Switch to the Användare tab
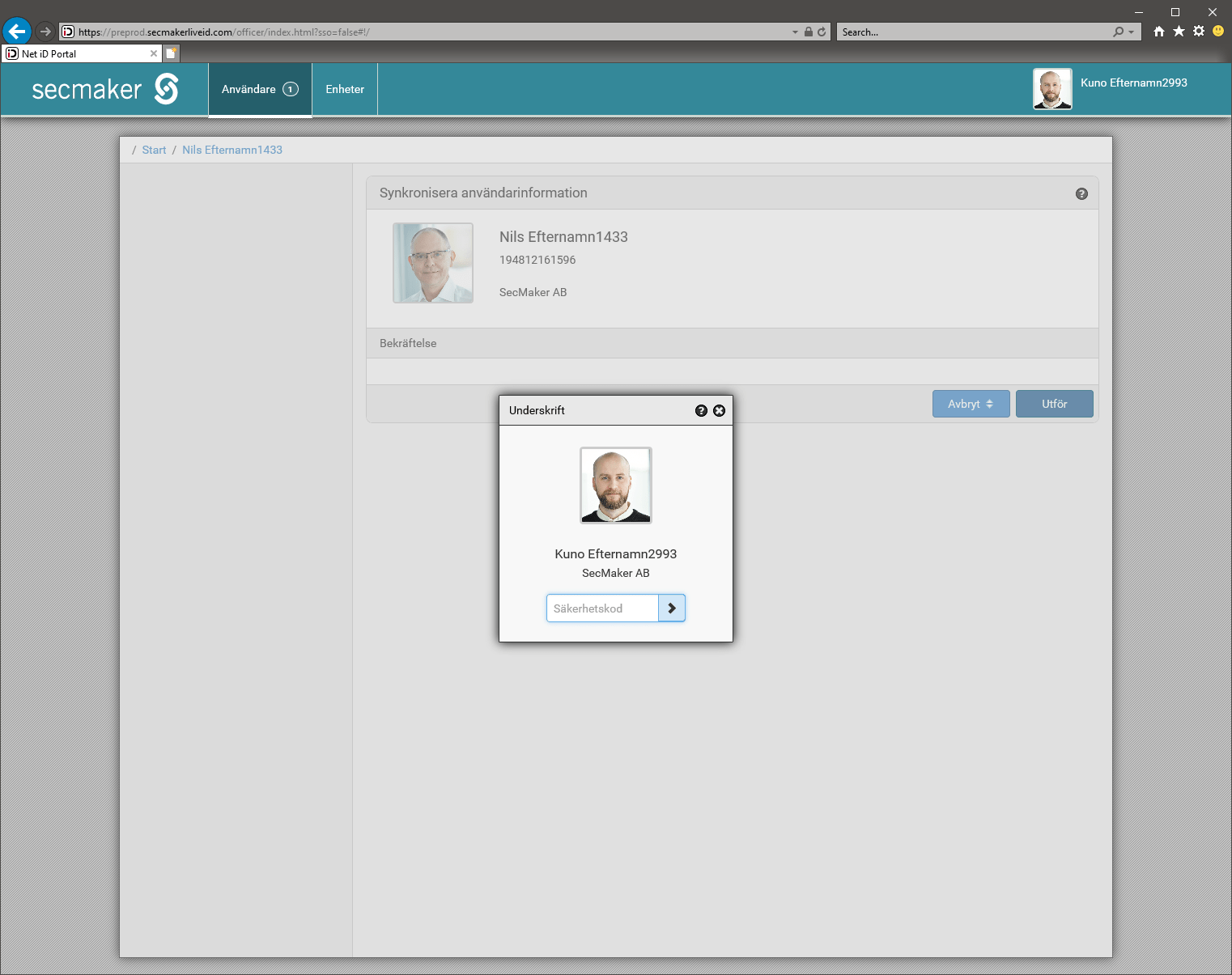Image resolution: width=1232 pixels, height=975 pixels. (x=260, y=90)
